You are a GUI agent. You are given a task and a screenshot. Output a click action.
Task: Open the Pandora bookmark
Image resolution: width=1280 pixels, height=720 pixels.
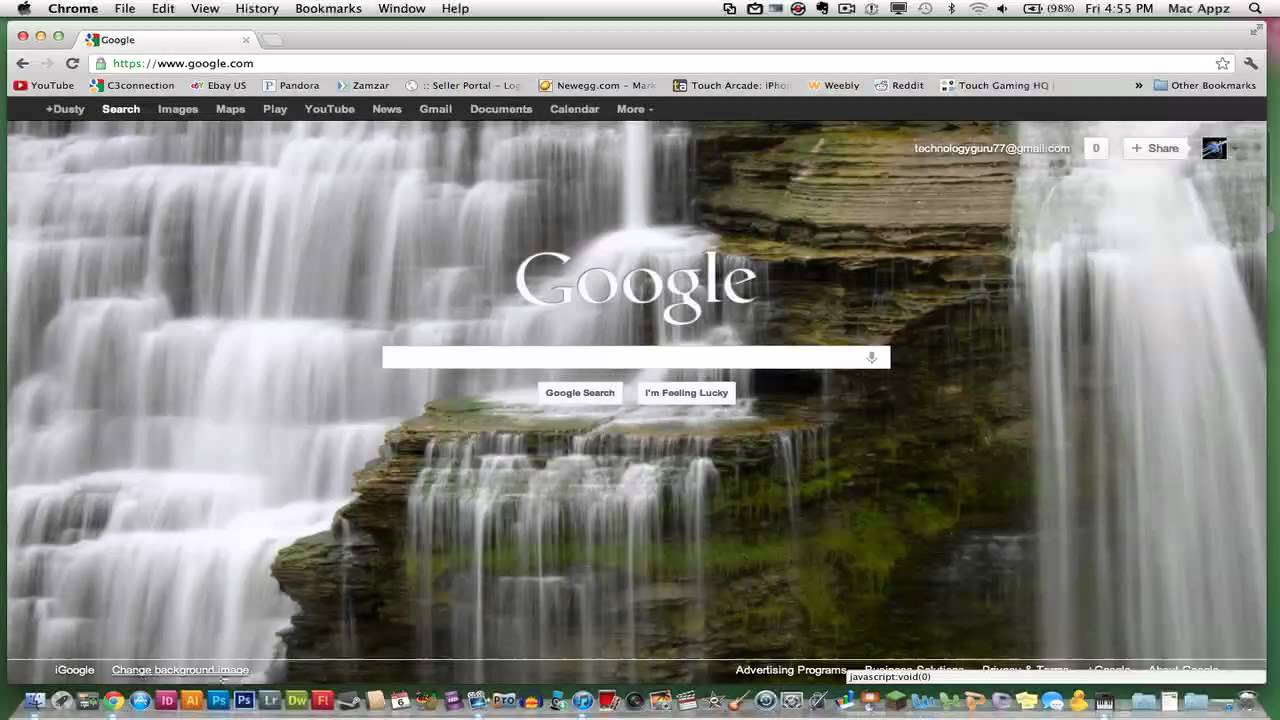[291, 85]
